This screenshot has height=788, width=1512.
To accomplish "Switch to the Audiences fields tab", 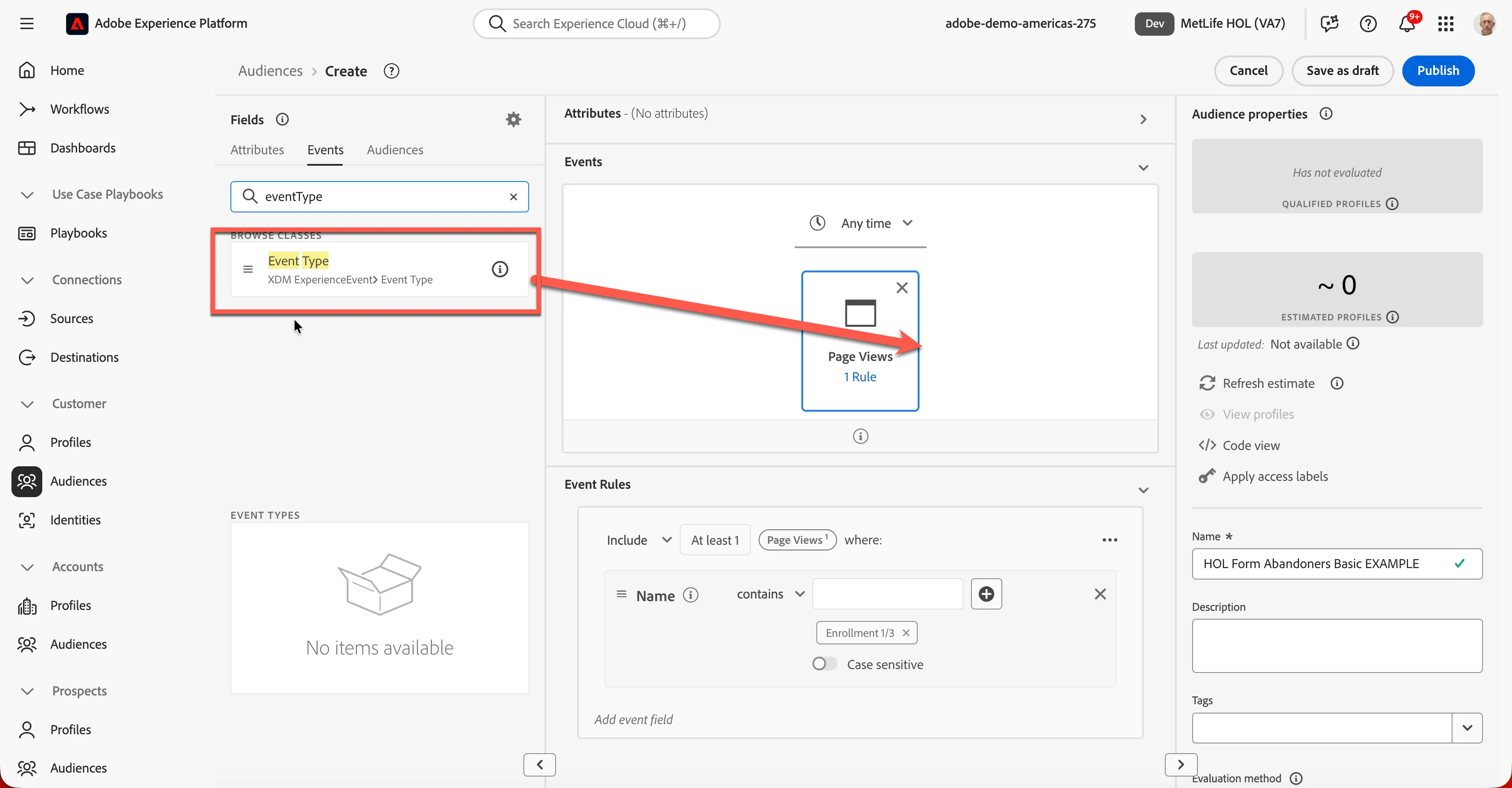I will tap(394, 150).
